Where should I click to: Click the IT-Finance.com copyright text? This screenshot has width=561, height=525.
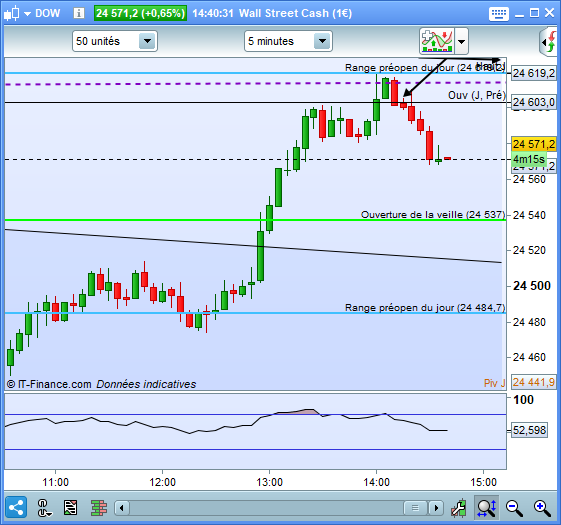pos(49,384)
